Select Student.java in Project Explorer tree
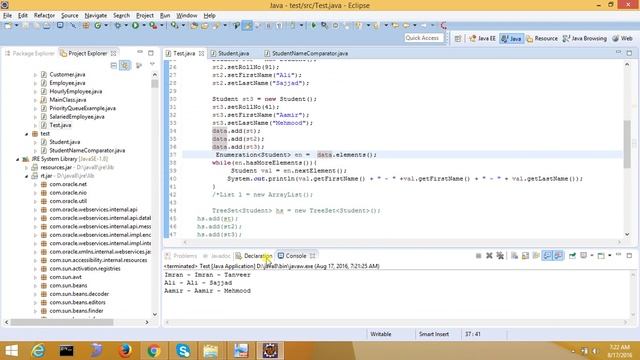This screenshot has width=640, height=360. pos(64,142)
